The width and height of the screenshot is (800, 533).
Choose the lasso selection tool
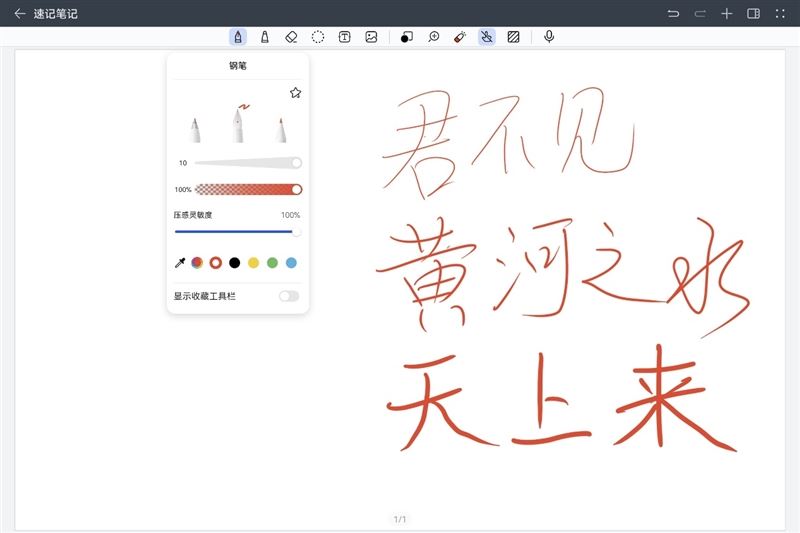(318, 37)
